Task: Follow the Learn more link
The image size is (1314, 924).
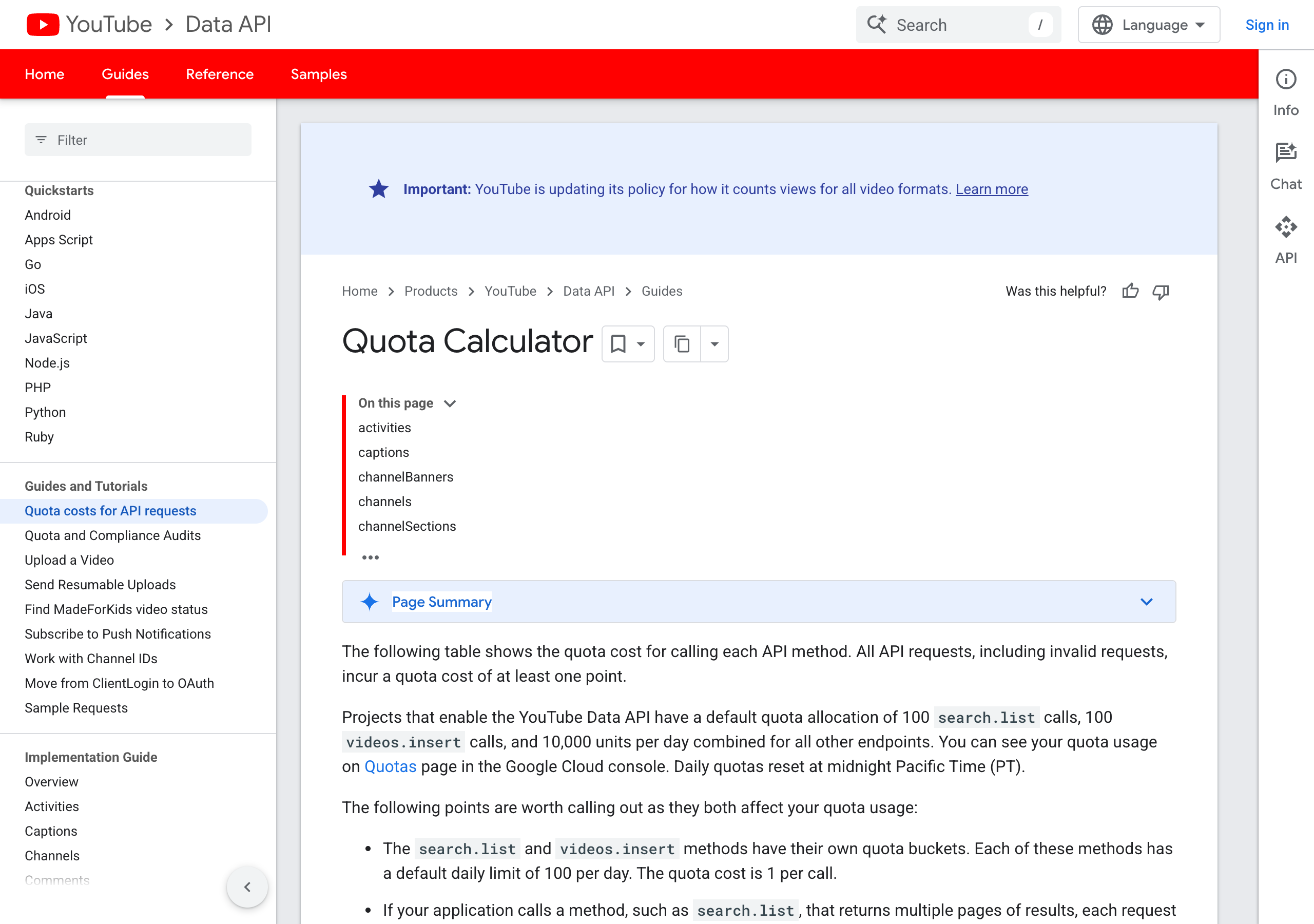Action: (991, 189)
